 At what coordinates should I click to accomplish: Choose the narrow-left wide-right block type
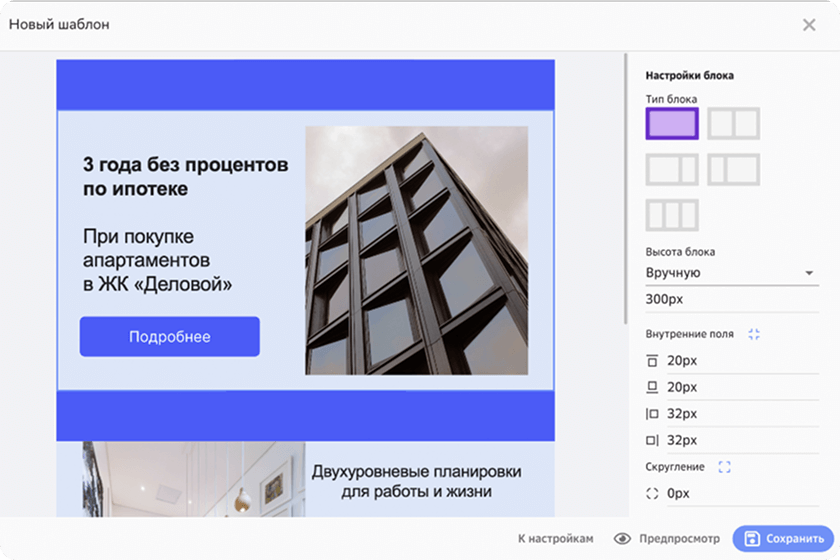[x=733, y=169]
